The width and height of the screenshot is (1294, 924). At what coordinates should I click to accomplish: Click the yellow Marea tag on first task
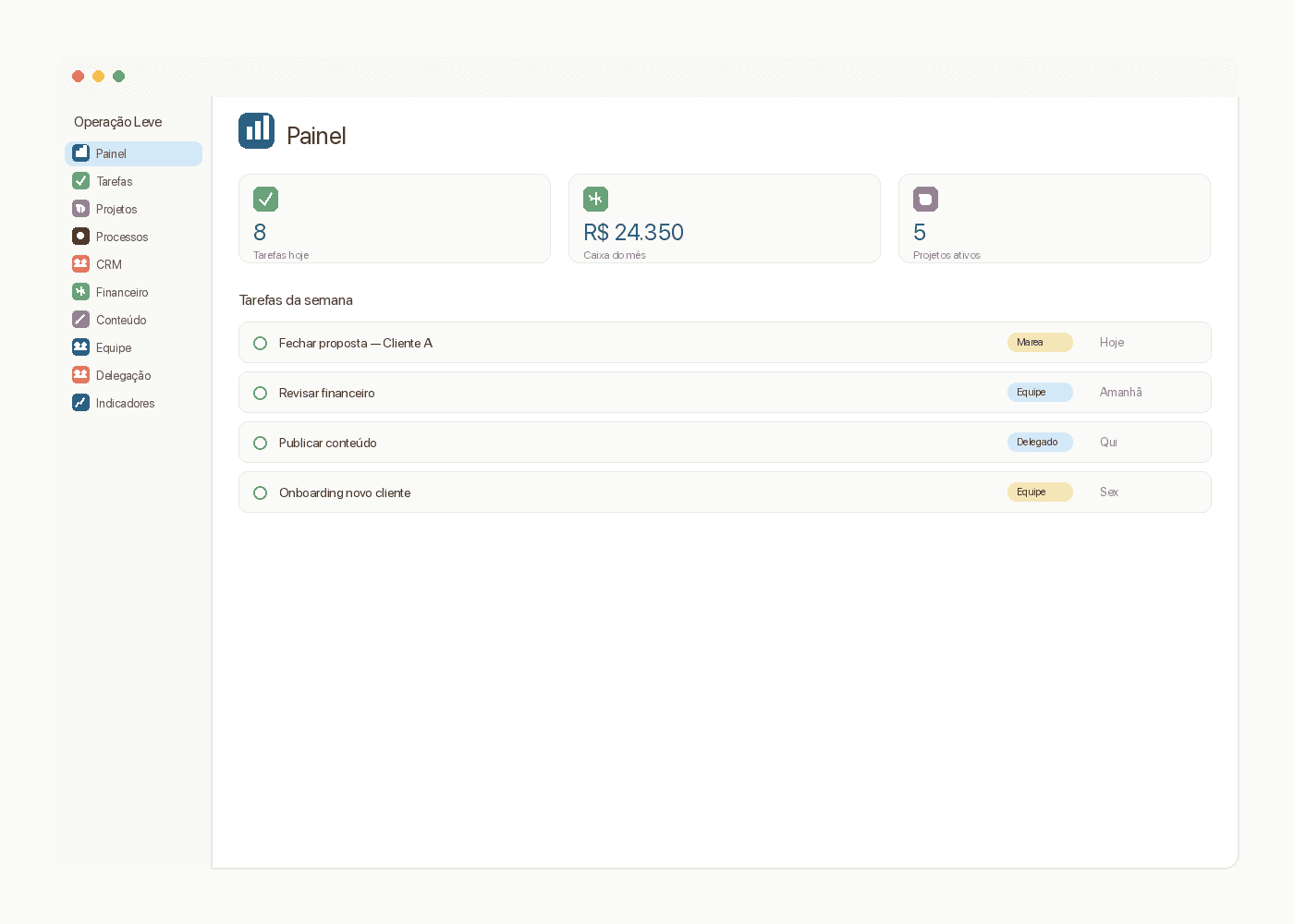coord(1040,343)
